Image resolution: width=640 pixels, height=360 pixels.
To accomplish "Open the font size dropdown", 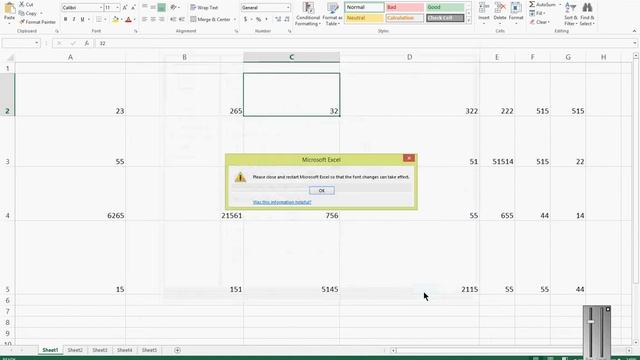I will pyautogui.click(x=118, y=7).
